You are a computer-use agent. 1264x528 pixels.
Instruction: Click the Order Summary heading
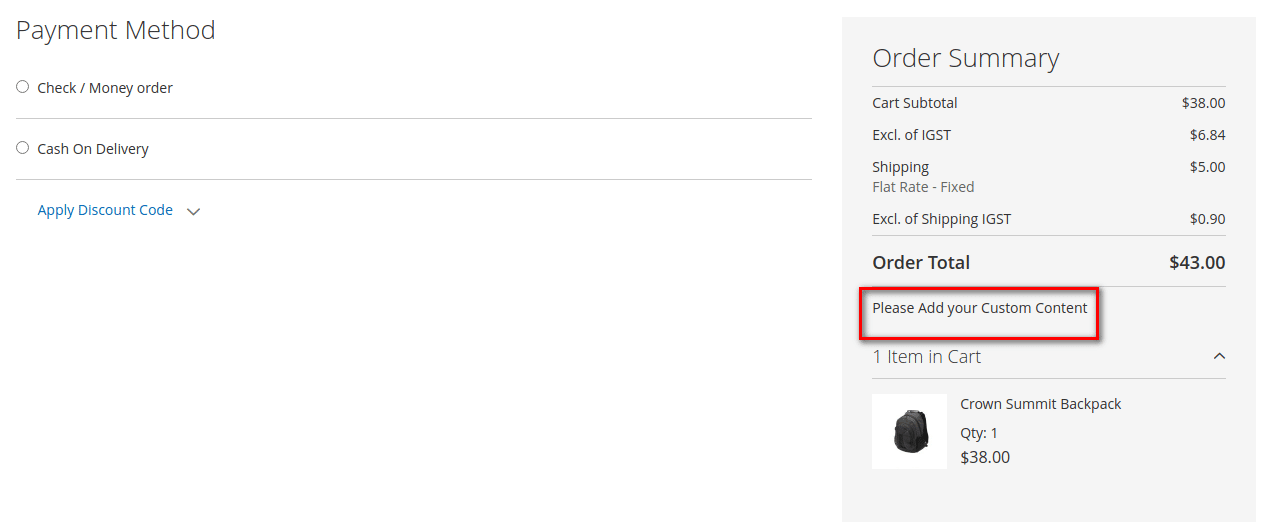[965, 58]
